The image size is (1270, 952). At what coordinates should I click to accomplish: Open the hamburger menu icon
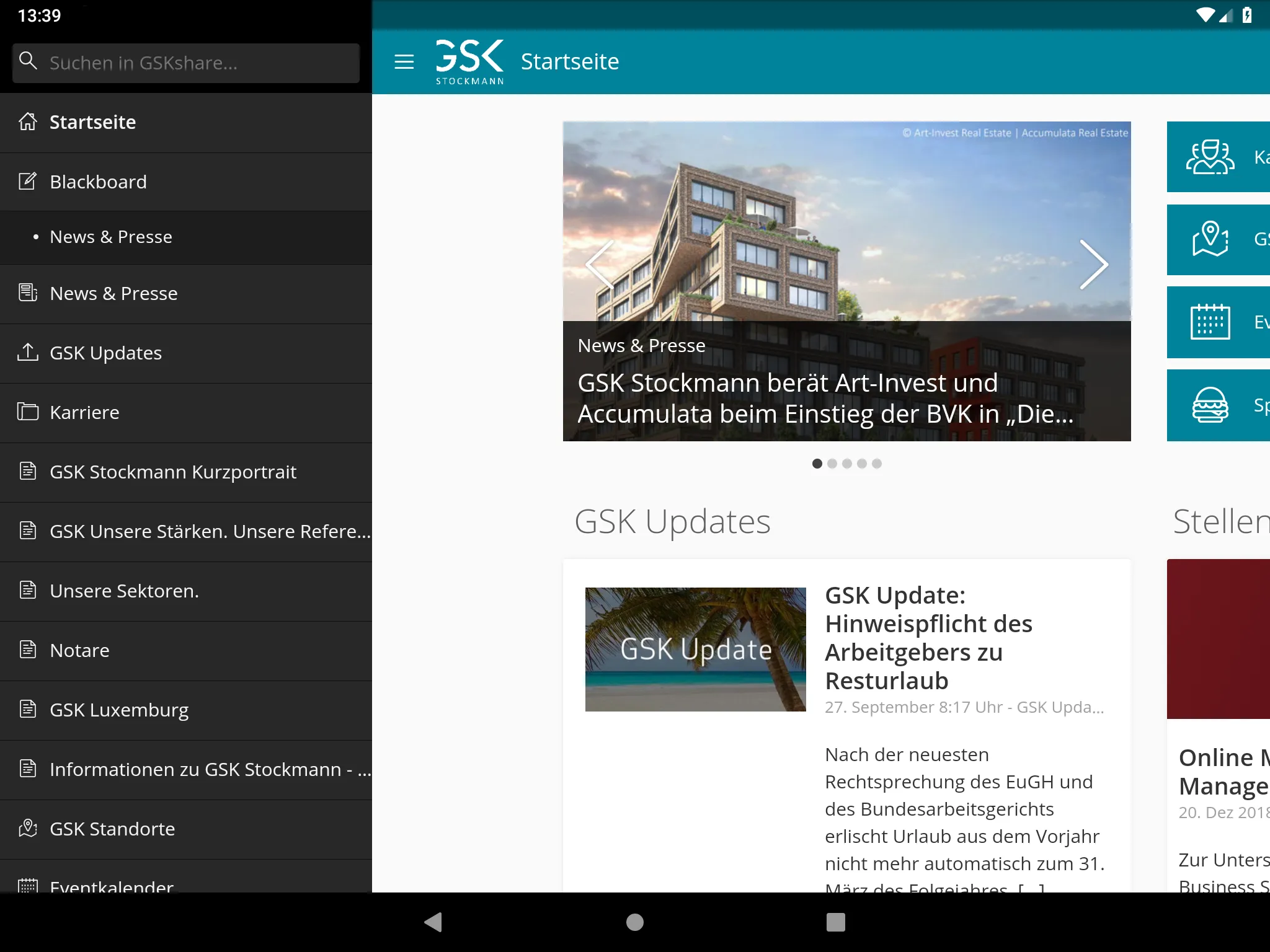click(404, 62)
